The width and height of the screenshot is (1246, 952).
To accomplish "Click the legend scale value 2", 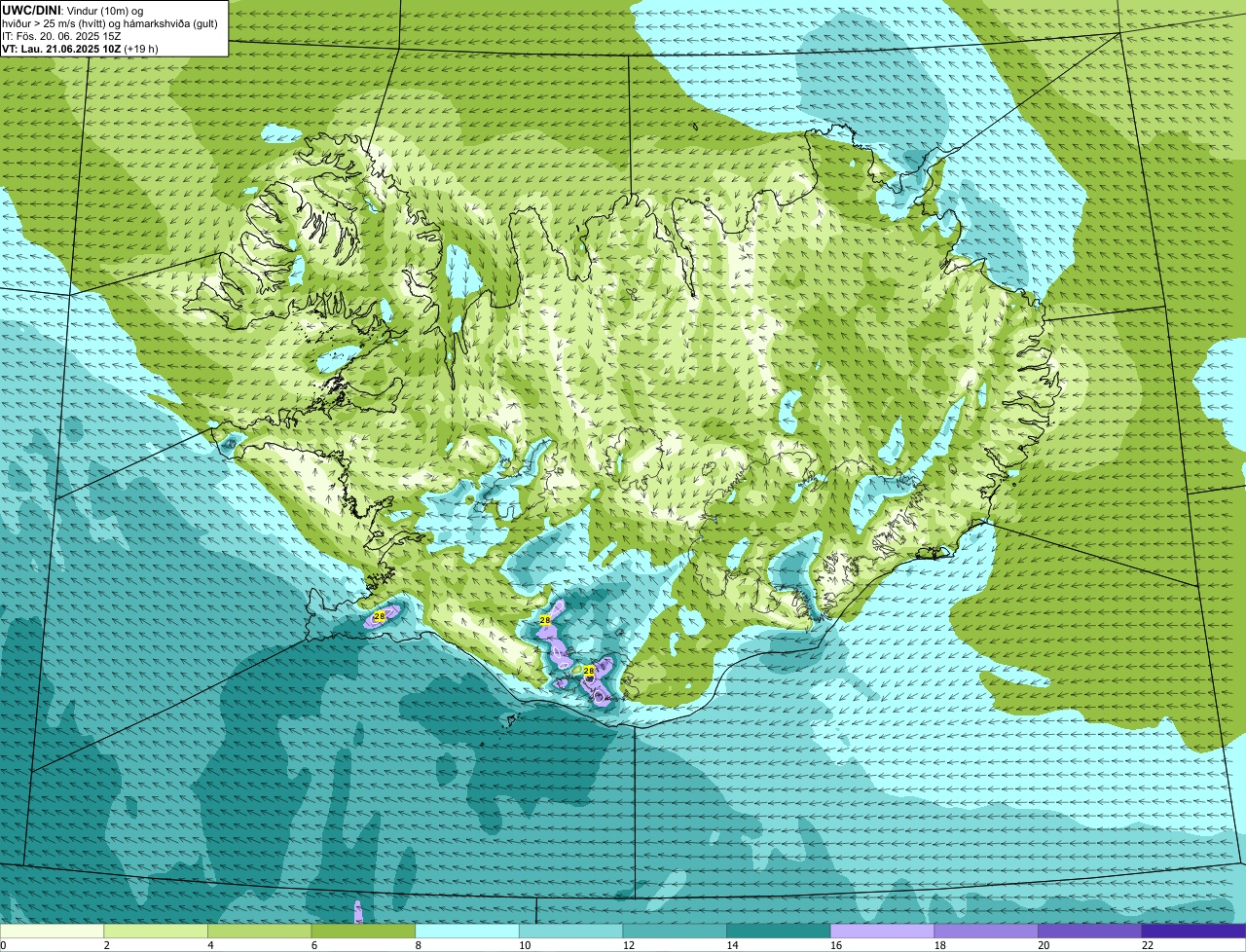I will [106, 945].
